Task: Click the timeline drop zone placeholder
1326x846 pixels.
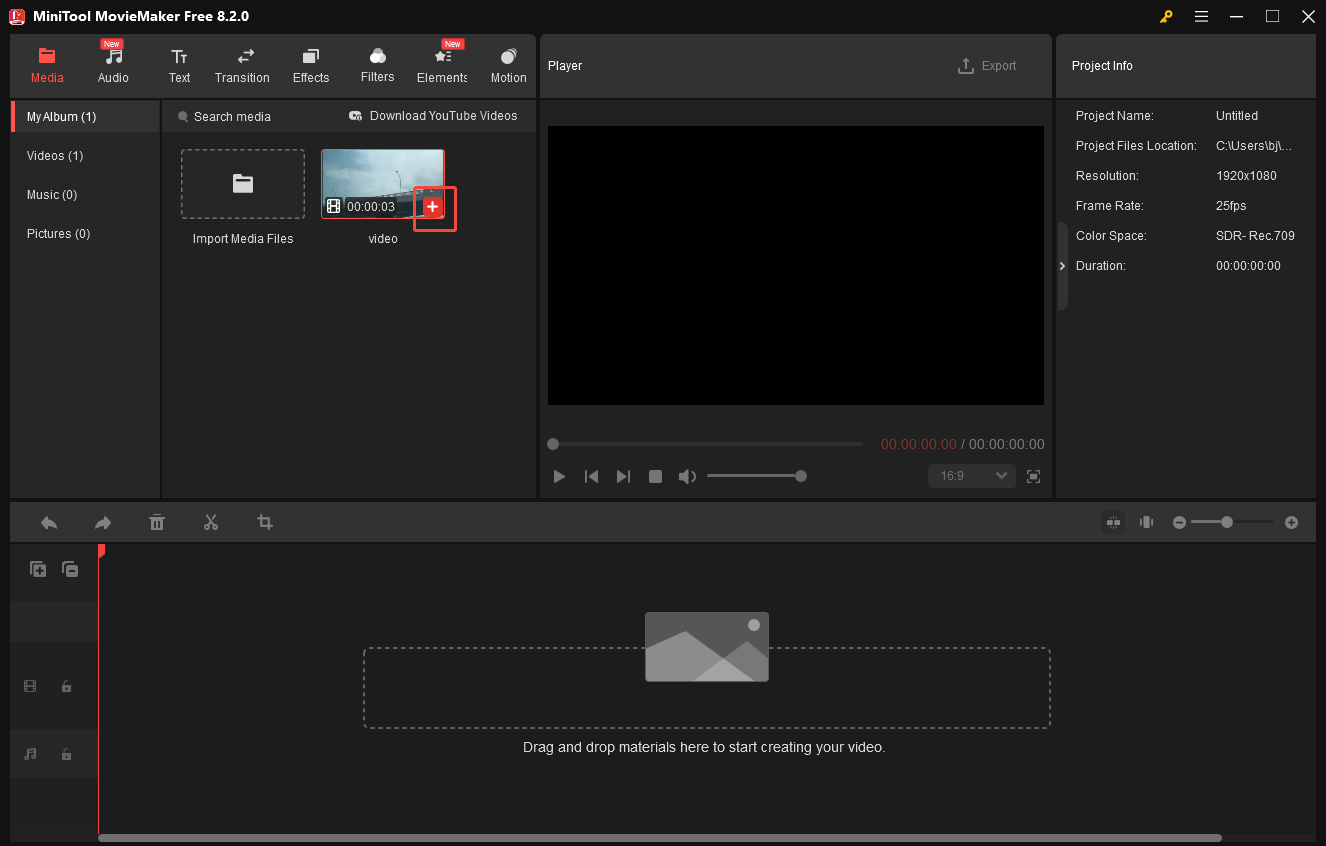Action: (x=707, y=688)
